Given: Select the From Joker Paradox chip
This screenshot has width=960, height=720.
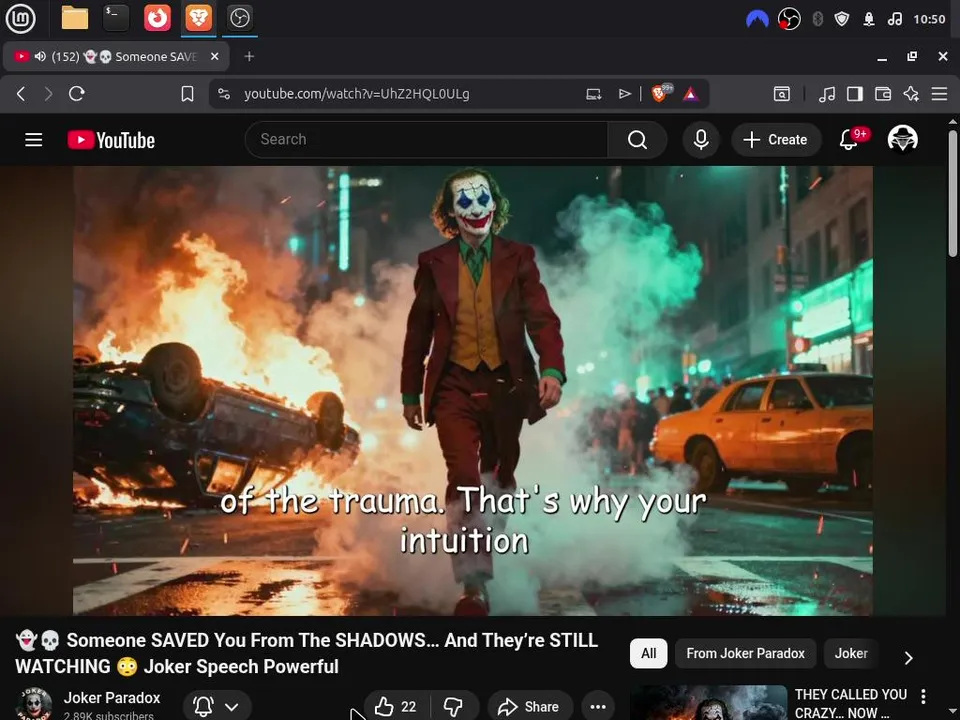Looking at the screenshot, I should pos(745,653).
